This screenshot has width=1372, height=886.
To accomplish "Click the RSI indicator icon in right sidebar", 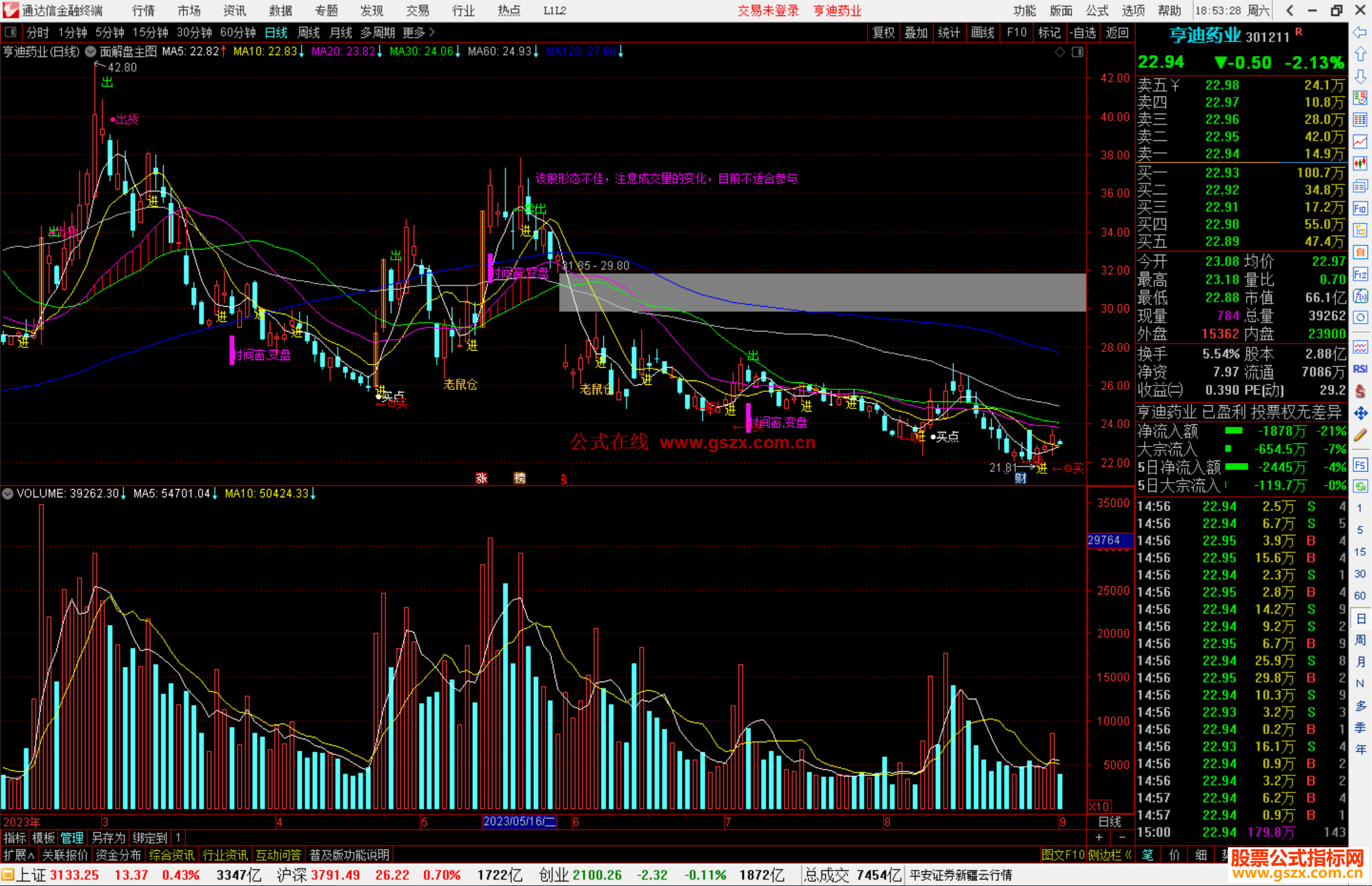I will tap(1360, 369).
